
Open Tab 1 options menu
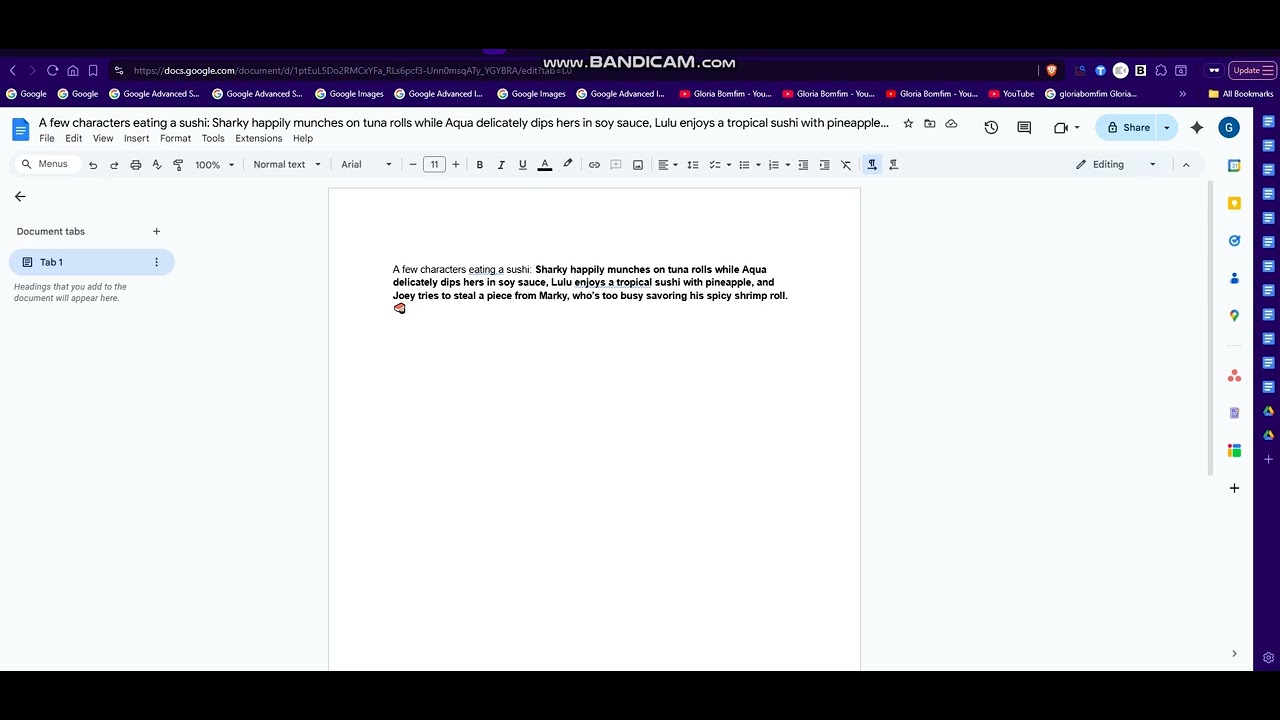coord(156,262)
